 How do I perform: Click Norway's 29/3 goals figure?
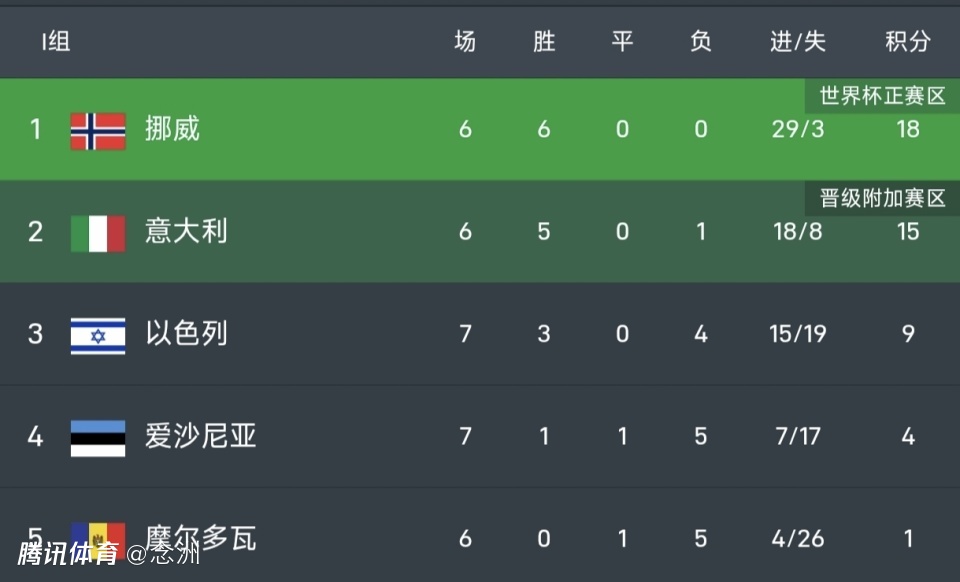(x=797, y=129)
